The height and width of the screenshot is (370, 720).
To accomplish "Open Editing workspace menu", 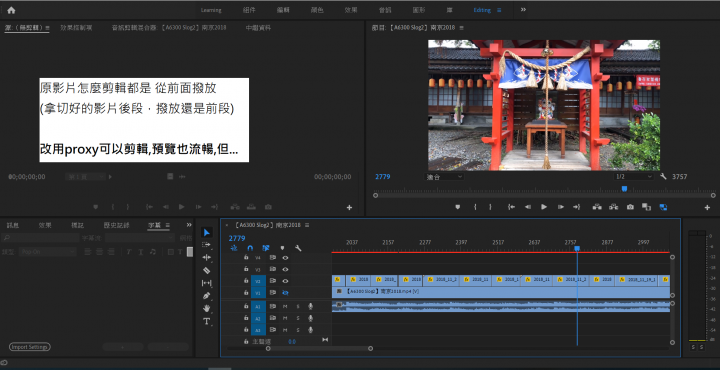I will pos(499,10).
